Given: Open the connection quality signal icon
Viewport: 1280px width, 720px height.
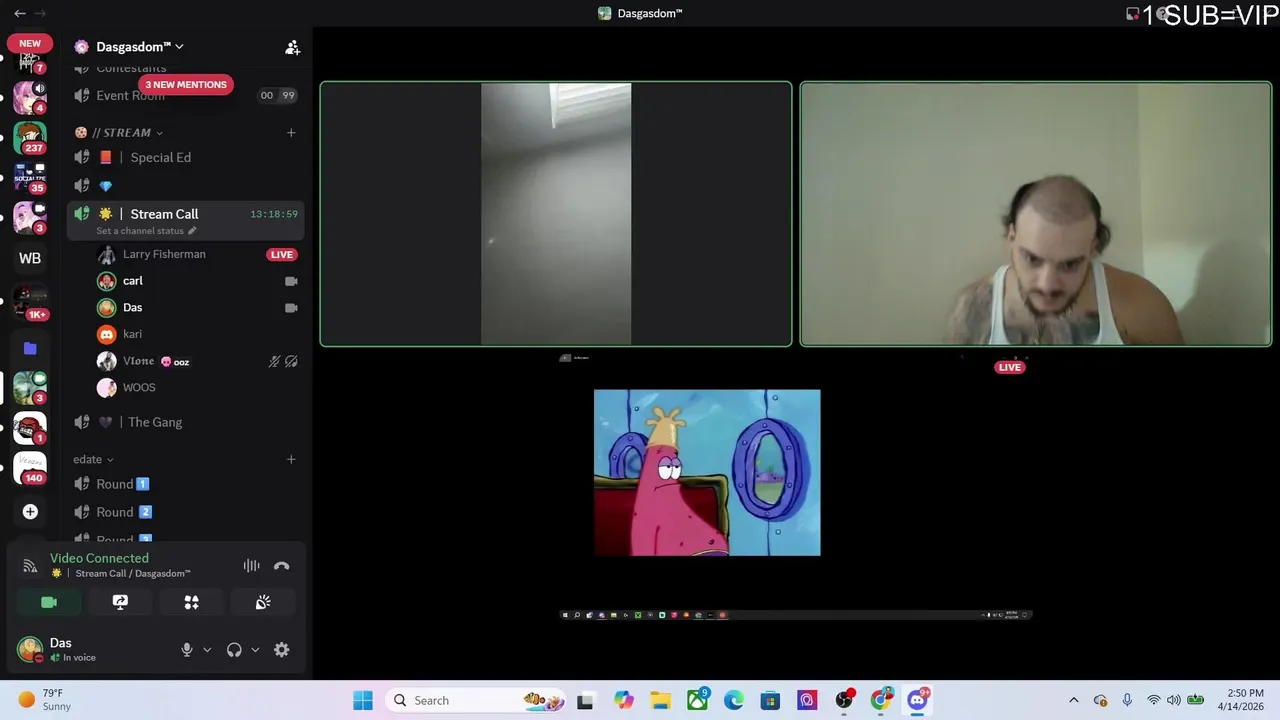Looking at the screenshot, I should coord(30,566).
